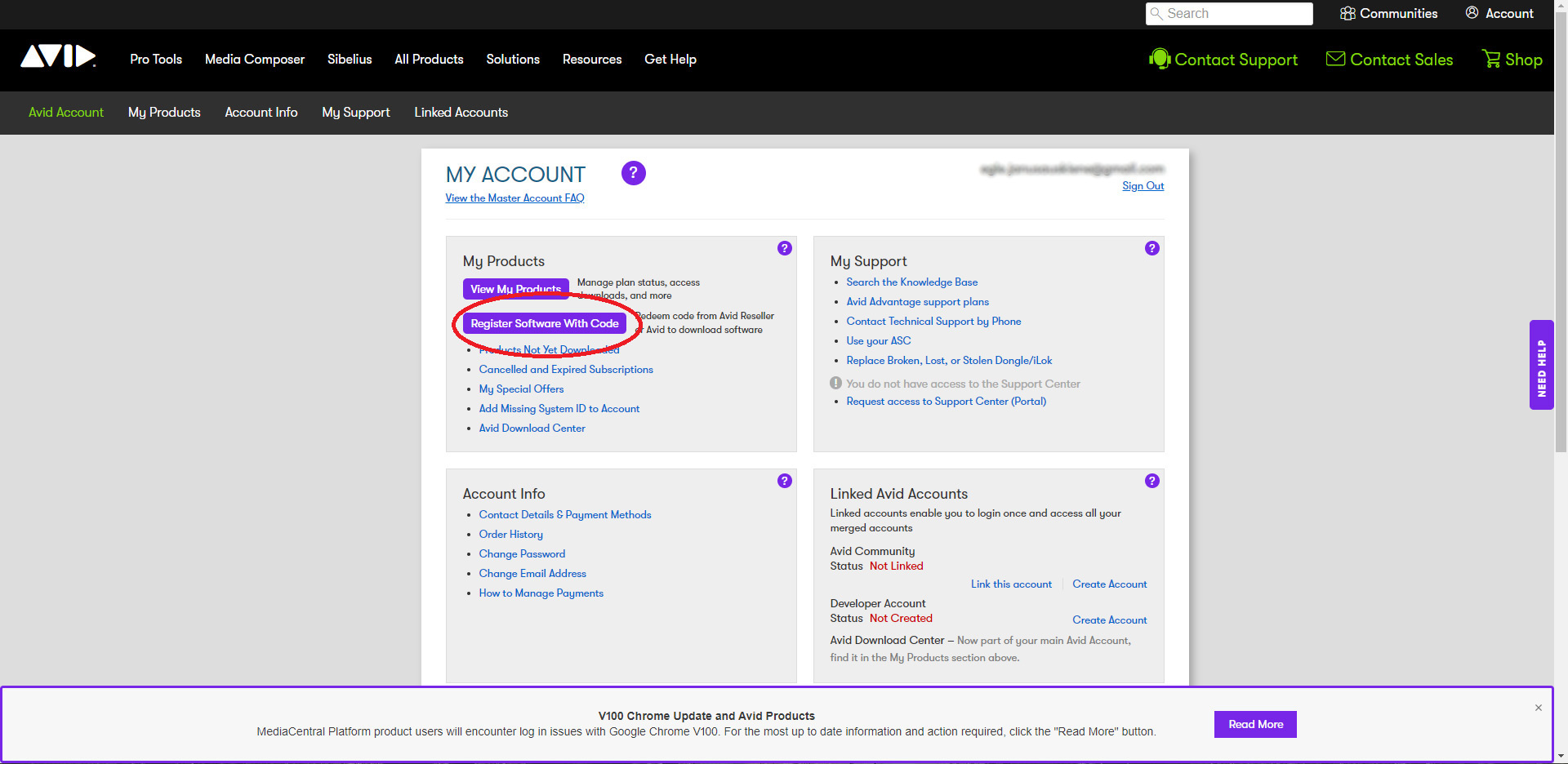The width and height of the screenshot is (1568, 764).
Task: Open Request access to Support Center (Portal)
Action: click(x=947, y=402)
